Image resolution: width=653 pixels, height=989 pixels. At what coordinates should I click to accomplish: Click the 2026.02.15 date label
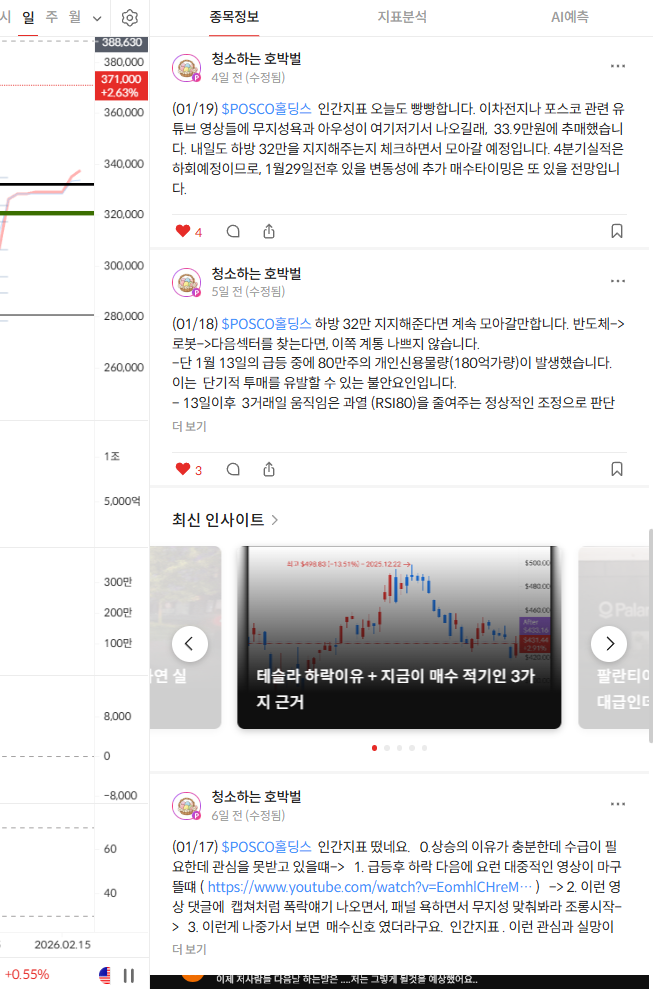[62, 944]
